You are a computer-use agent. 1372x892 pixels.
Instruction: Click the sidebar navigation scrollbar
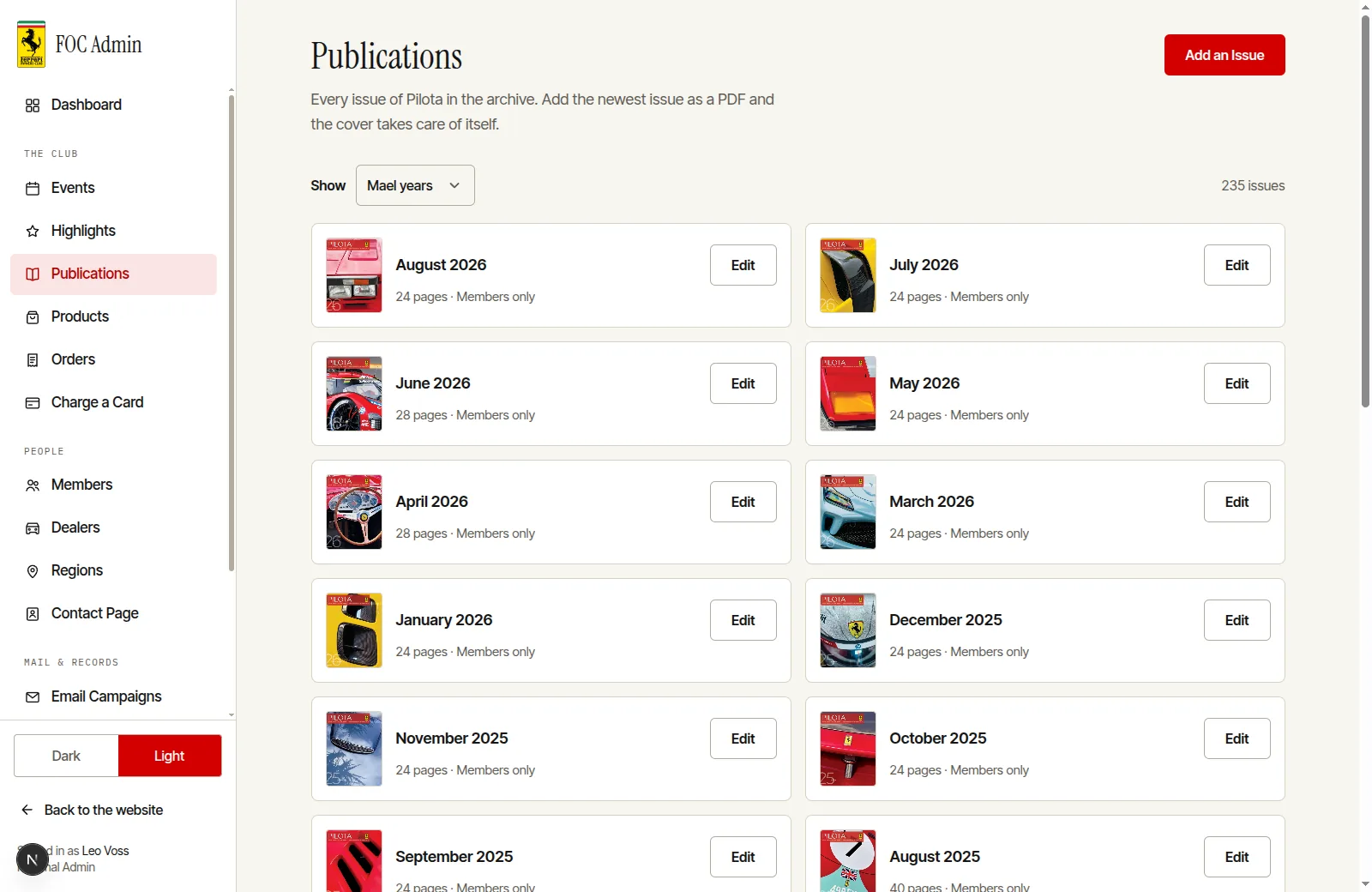coord(232,333)
